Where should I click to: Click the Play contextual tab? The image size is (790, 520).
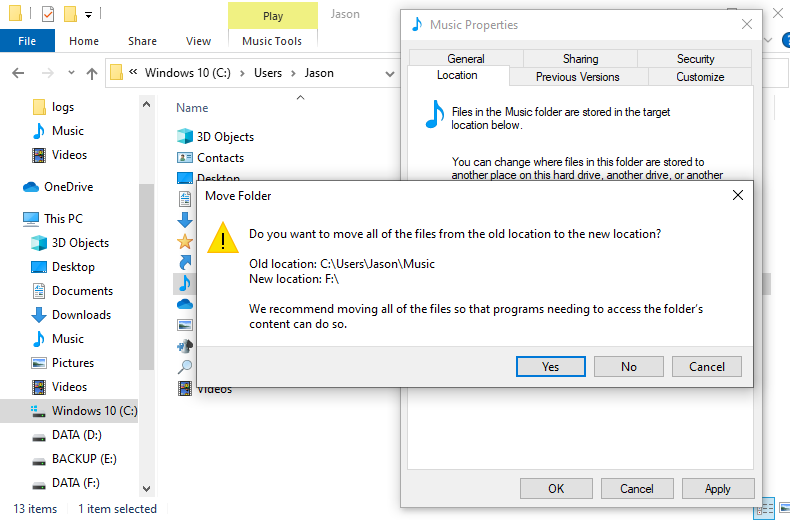(273, 16)
